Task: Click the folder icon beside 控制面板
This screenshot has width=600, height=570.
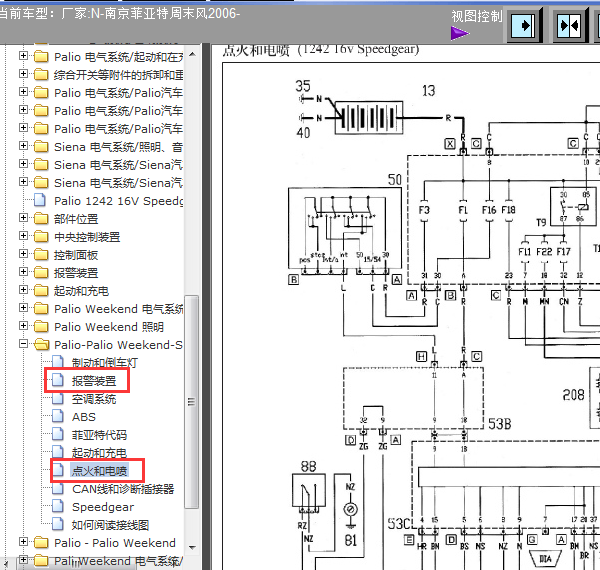Action: click(x=41, y=255)
